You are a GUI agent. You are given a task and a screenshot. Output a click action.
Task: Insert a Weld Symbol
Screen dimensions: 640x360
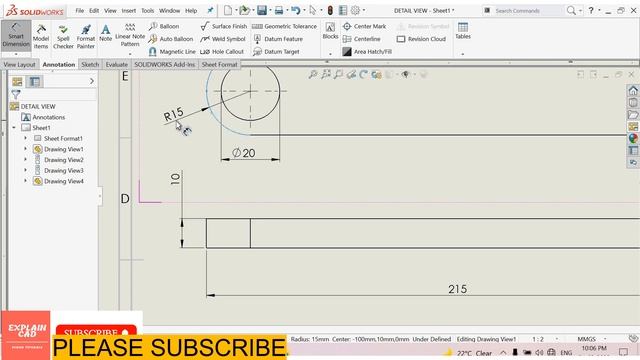pos(223,39)
